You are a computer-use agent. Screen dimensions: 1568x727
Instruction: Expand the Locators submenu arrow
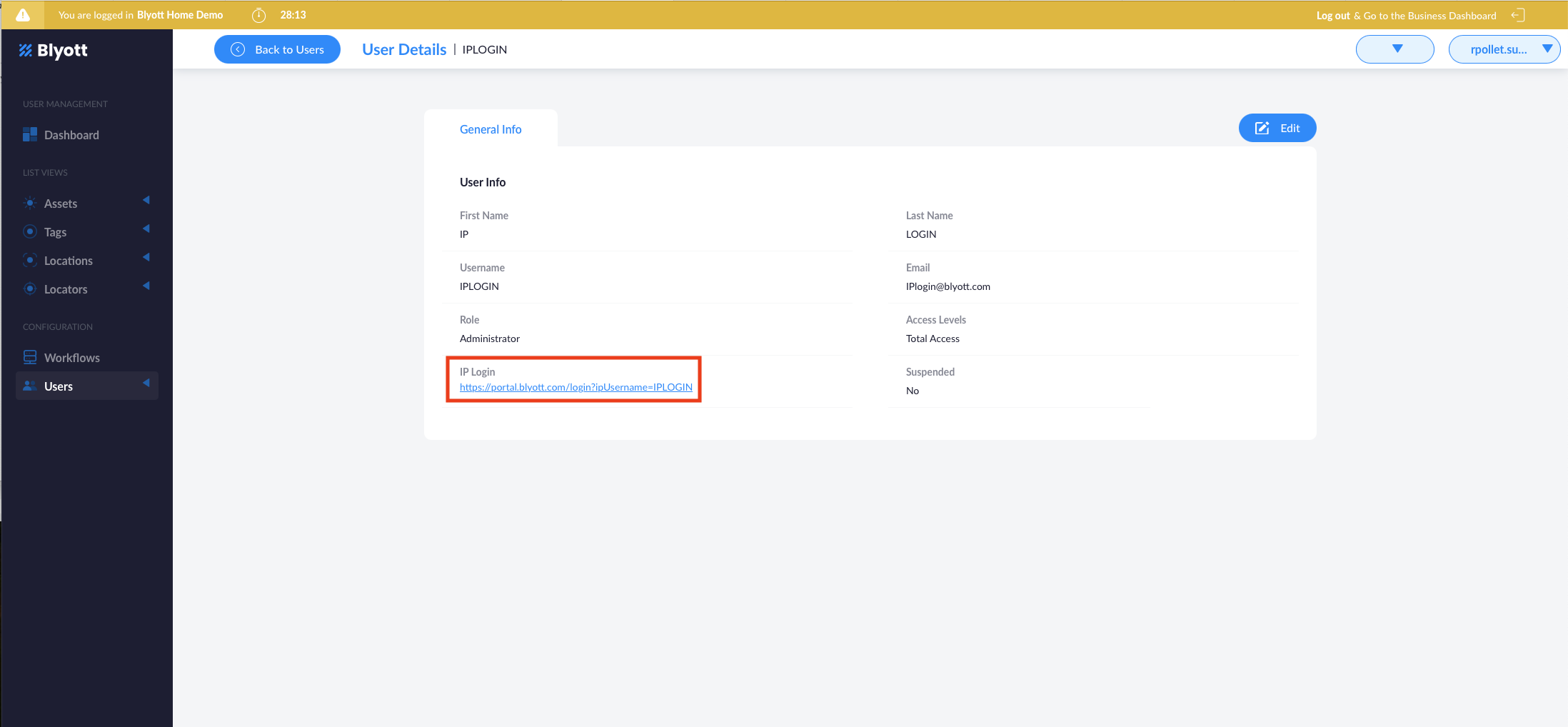[x=146, y=286]
